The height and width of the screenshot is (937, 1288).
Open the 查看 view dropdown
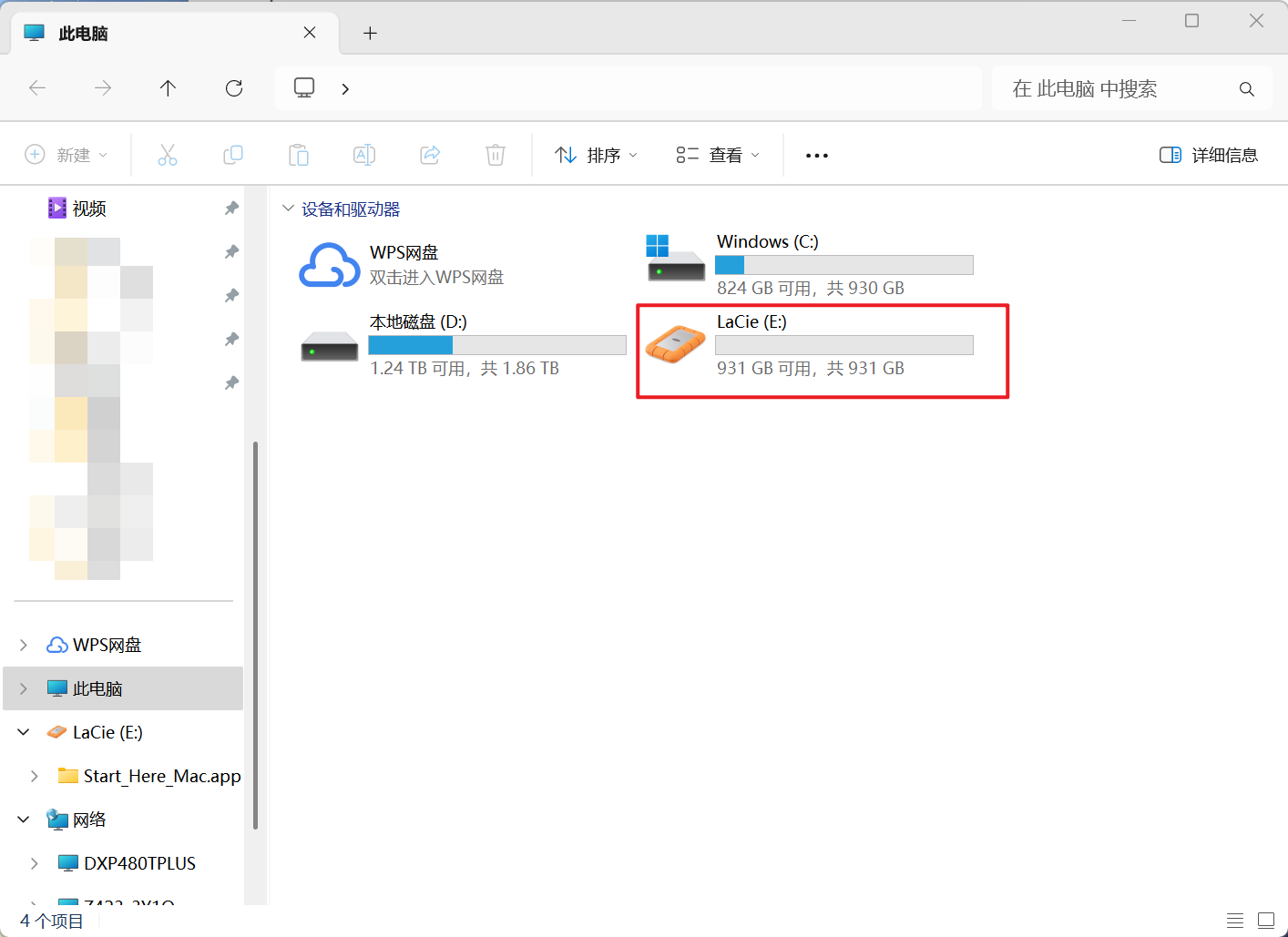pos(718,155)
